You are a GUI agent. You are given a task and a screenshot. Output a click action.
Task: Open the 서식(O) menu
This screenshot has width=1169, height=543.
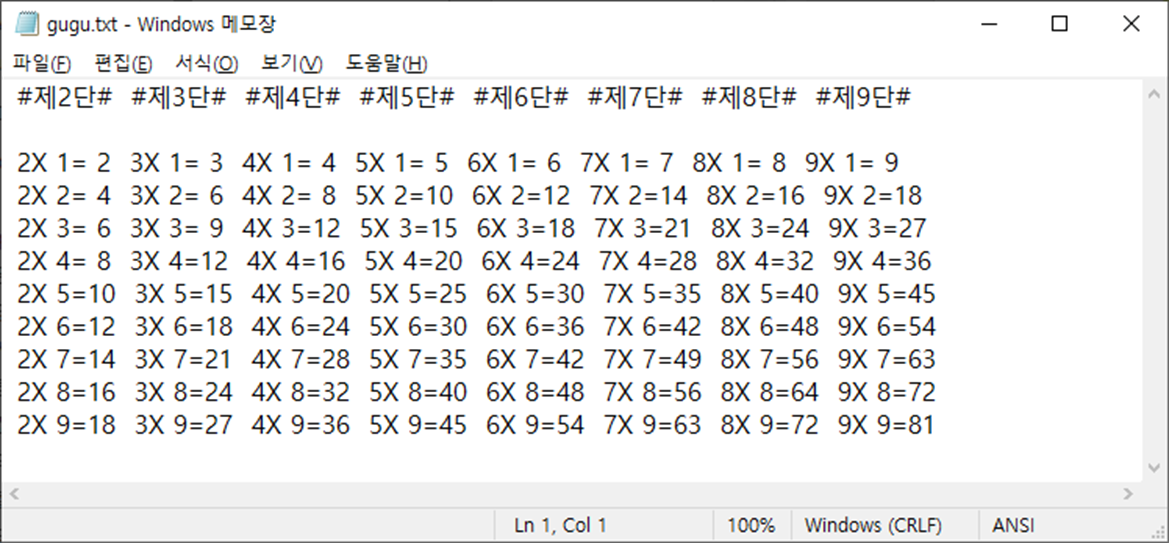pyautogui.click(x=207, y=63)
